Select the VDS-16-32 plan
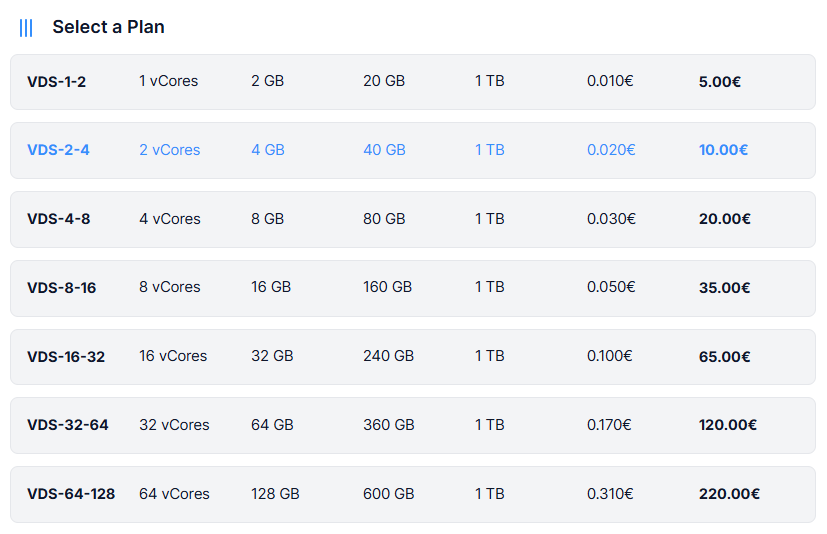This screenshot has width=827, height=534. 66,357
